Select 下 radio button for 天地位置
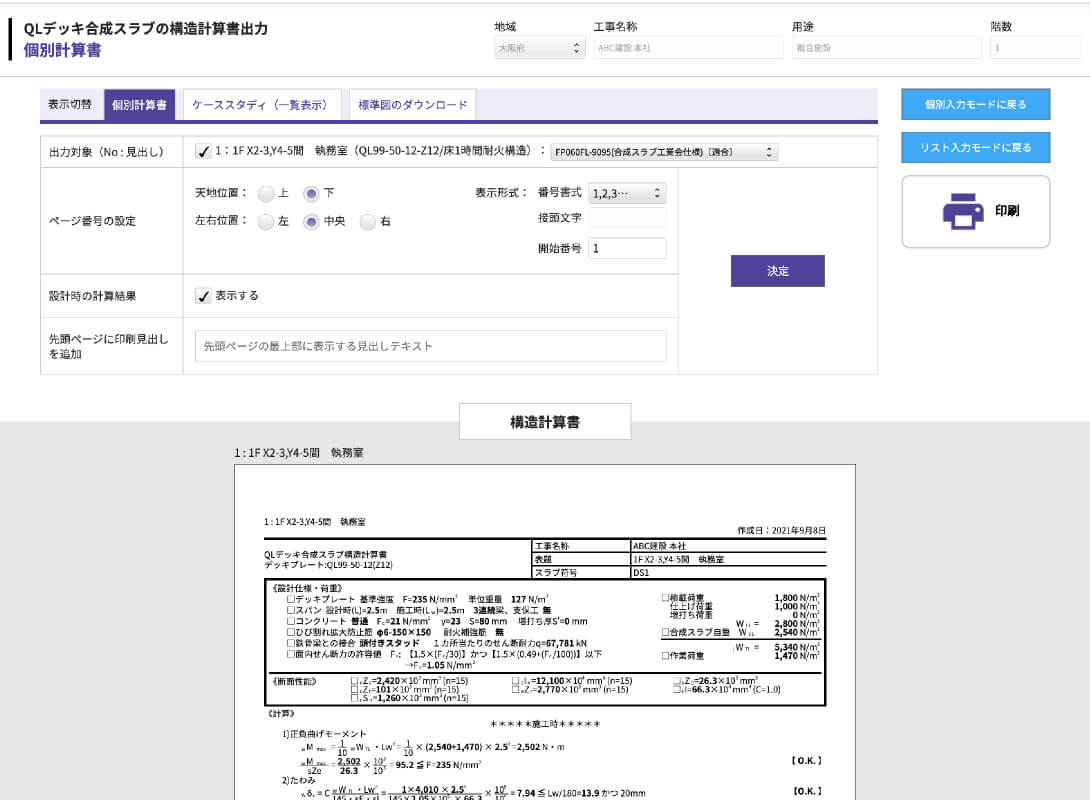This screenshot has height=800, width=1090. click(311, 193)
